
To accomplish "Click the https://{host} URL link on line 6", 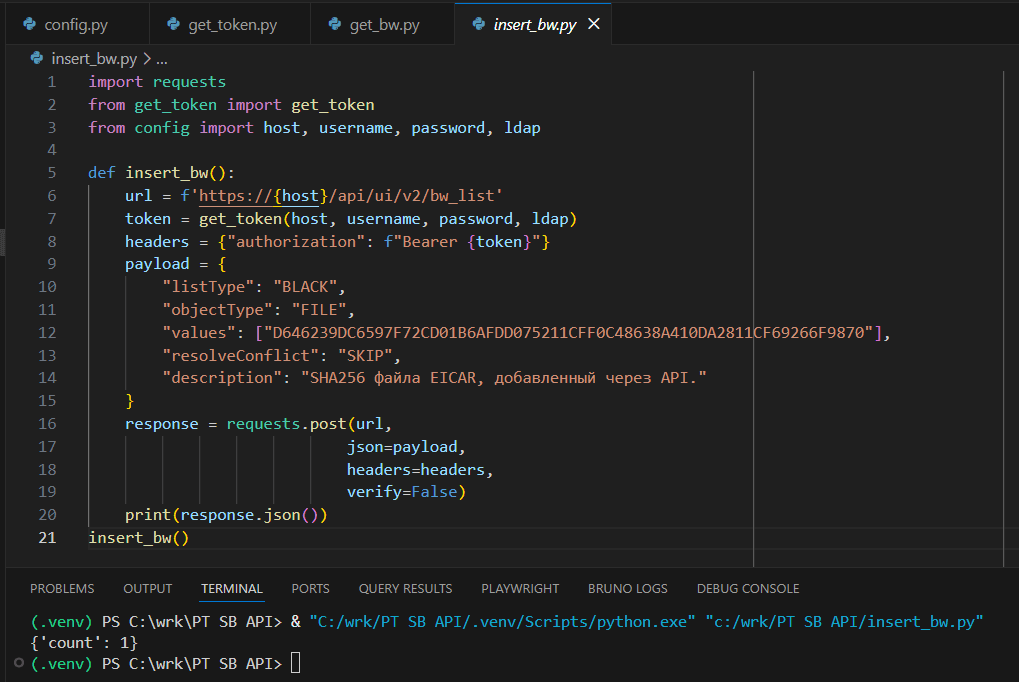I will coord(263,196).
